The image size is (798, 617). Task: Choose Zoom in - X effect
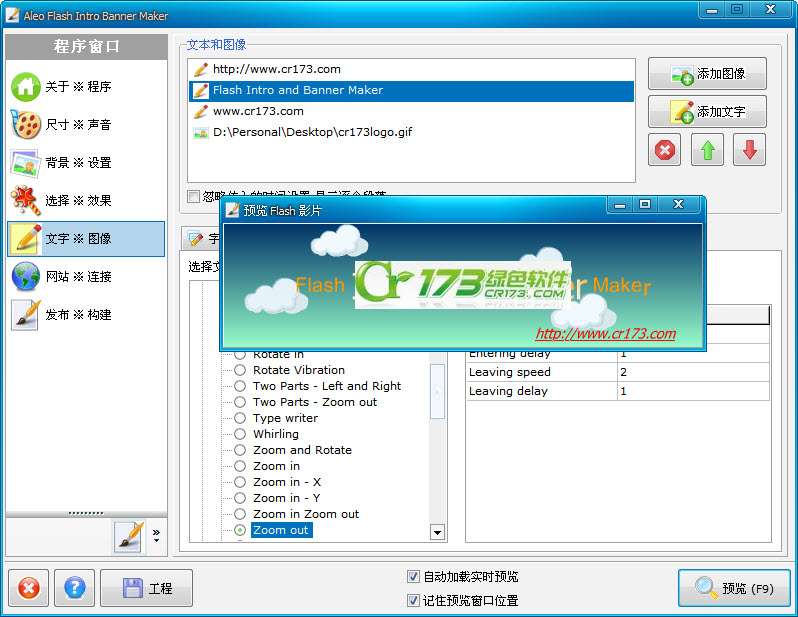click(240, 482)
